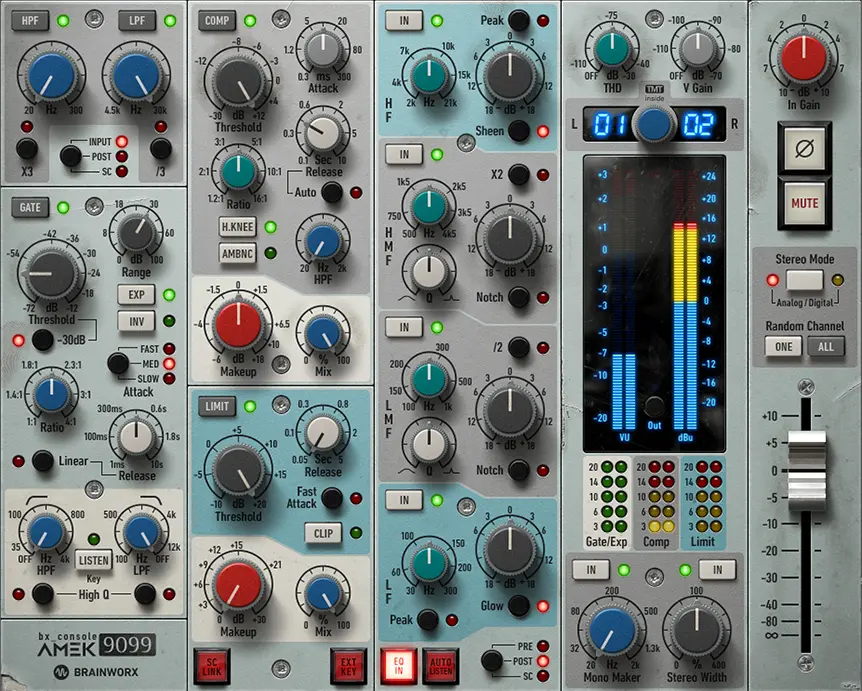Toggle the LIMIT section button
This screenshot has height=691, width=862.
coord(217,406)
